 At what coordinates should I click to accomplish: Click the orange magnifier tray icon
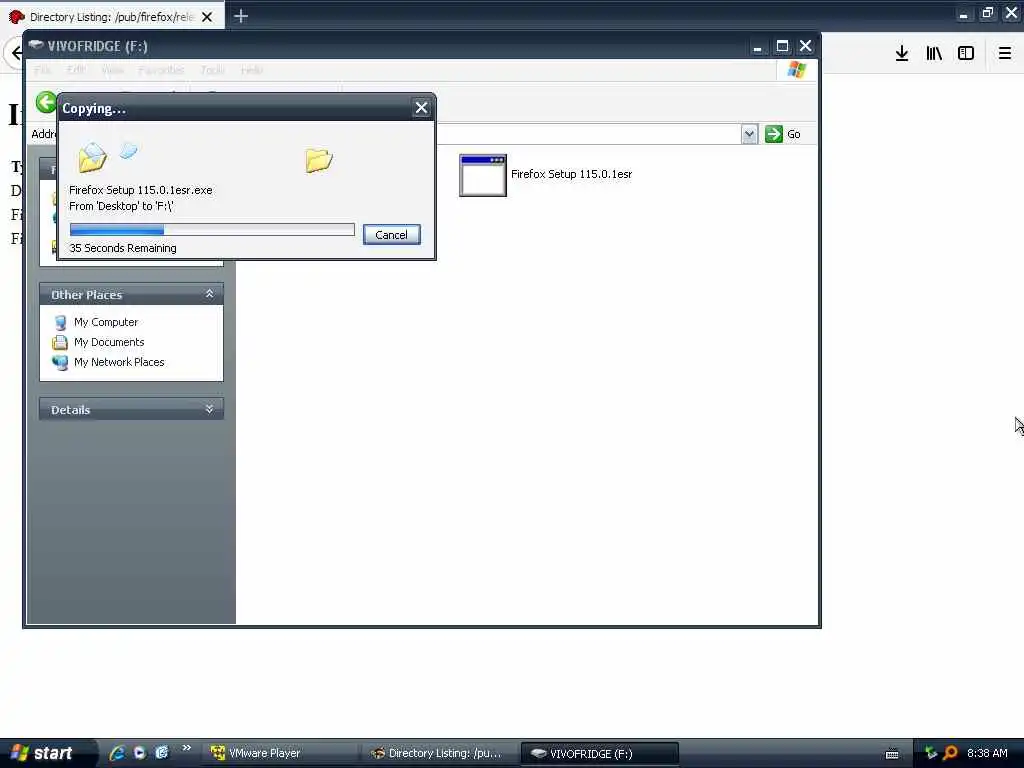[x=950, y=753]
